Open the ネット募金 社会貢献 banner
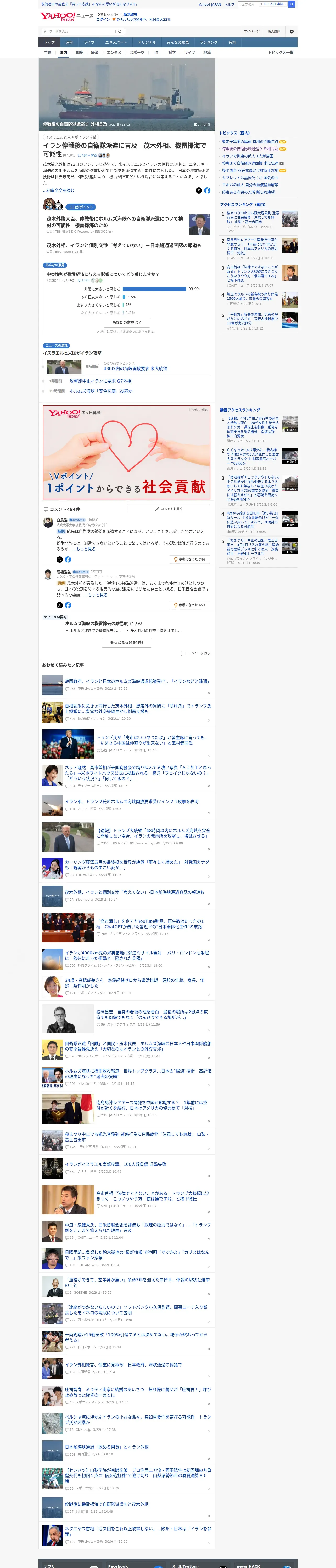Viewport: 336px width, 1568px height. [127, 452]
